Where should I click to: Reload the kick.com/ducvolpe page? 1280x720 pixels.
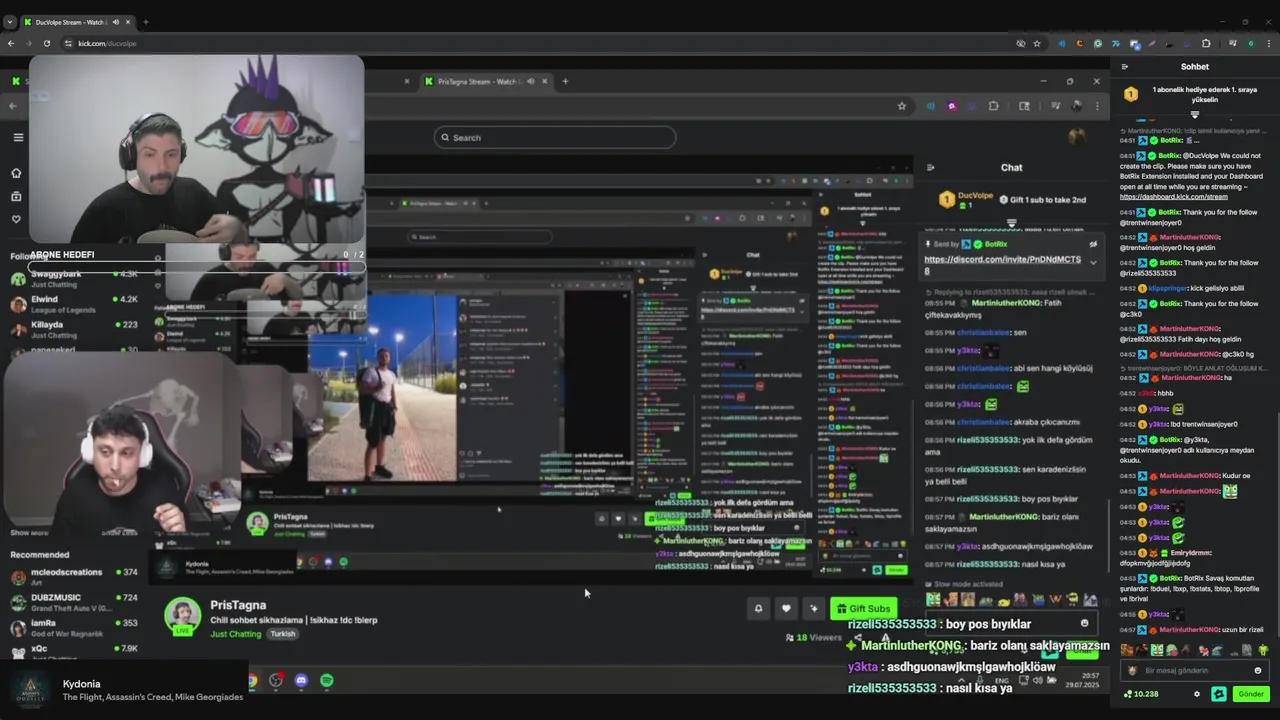pos(46,43)
